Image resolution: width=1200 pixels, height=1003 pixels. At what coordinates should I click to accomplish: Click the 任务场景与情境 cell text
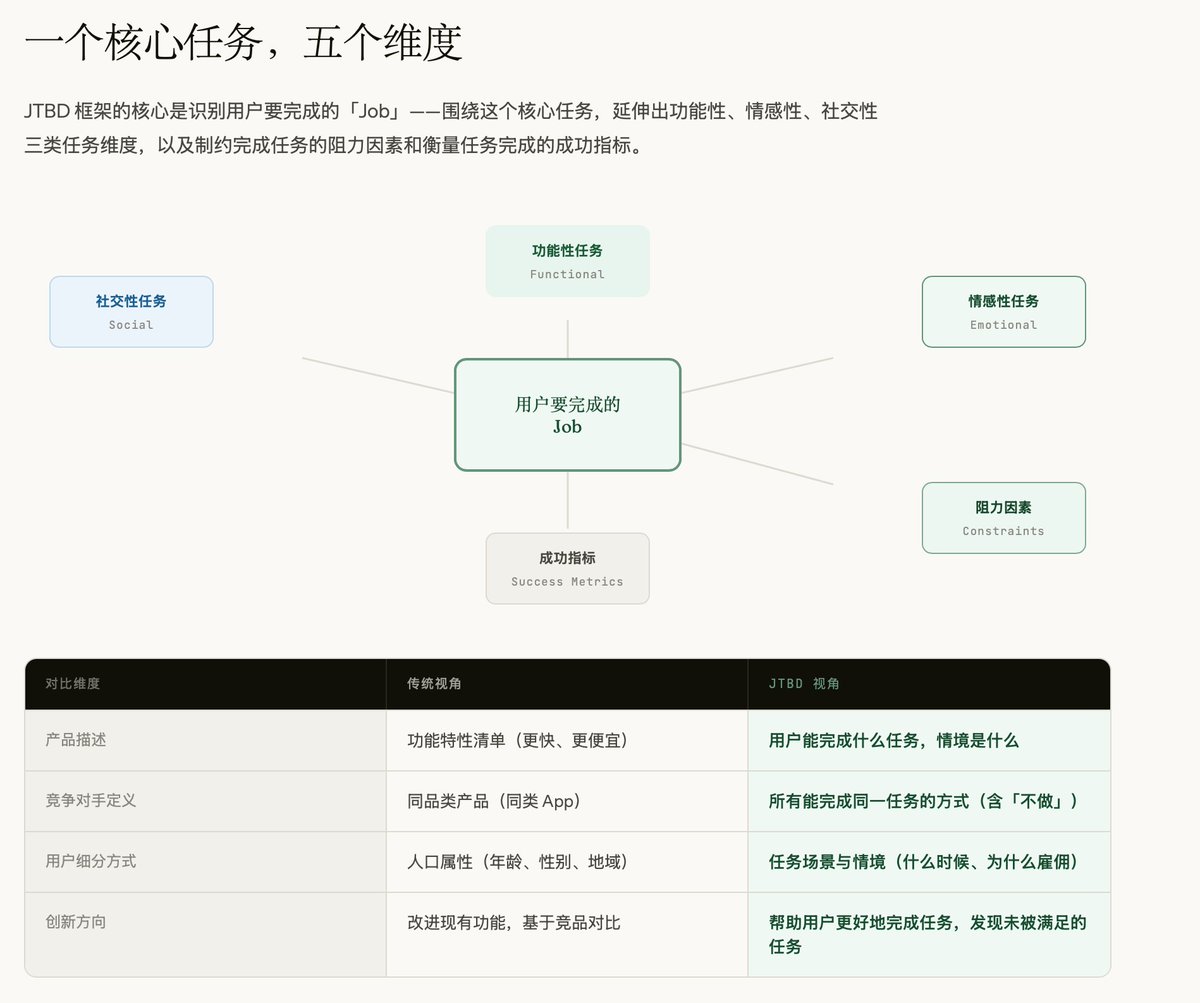[925, 860]
